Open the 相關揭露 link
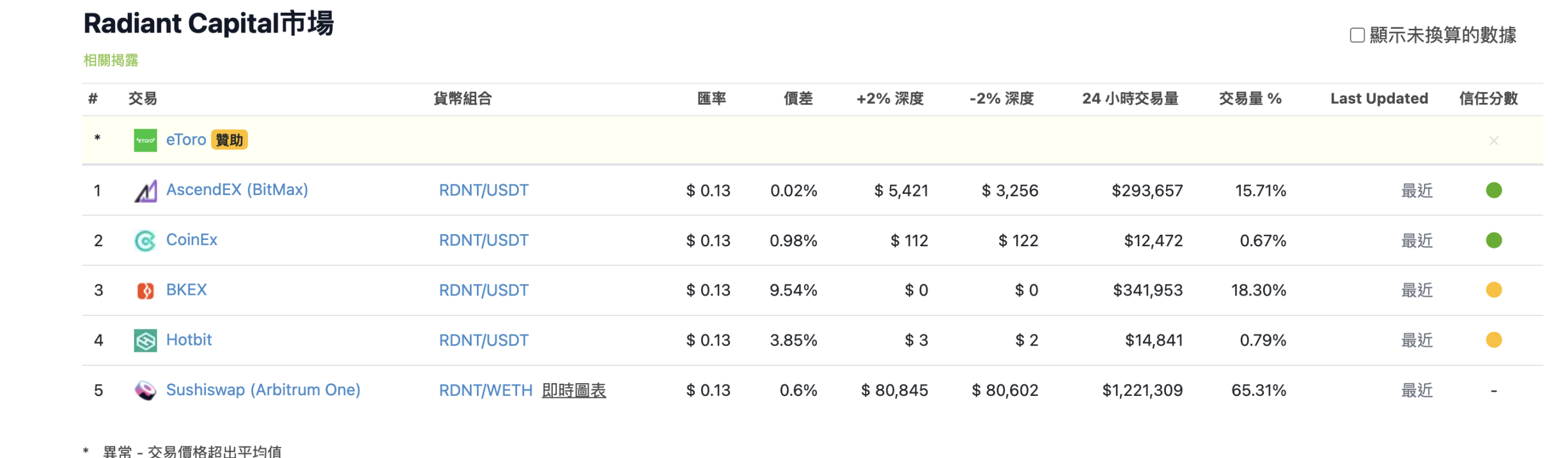 pos(111,60)
